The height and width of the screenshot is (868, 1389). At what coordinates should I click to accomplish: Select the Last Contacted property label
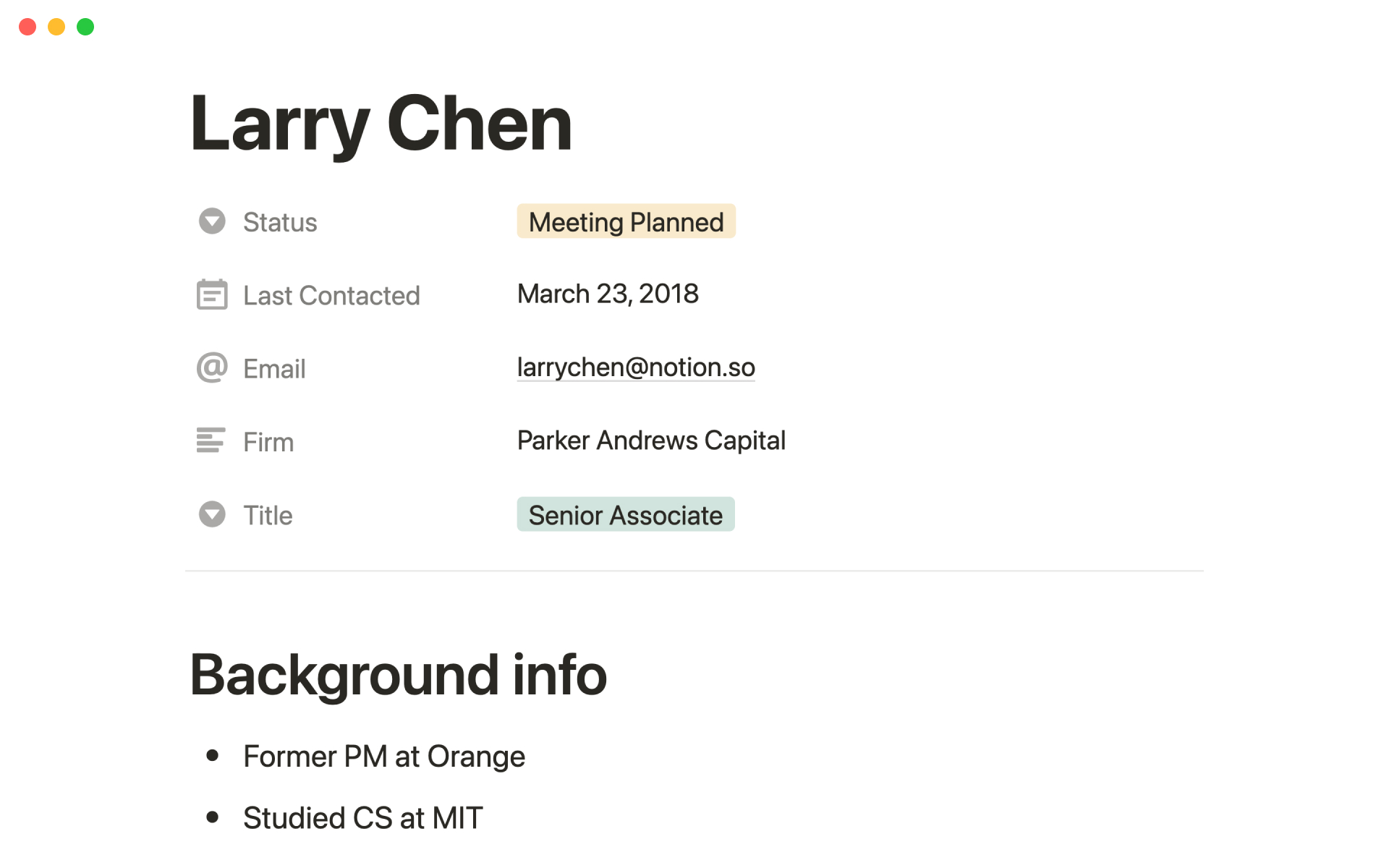click(331, 296)
